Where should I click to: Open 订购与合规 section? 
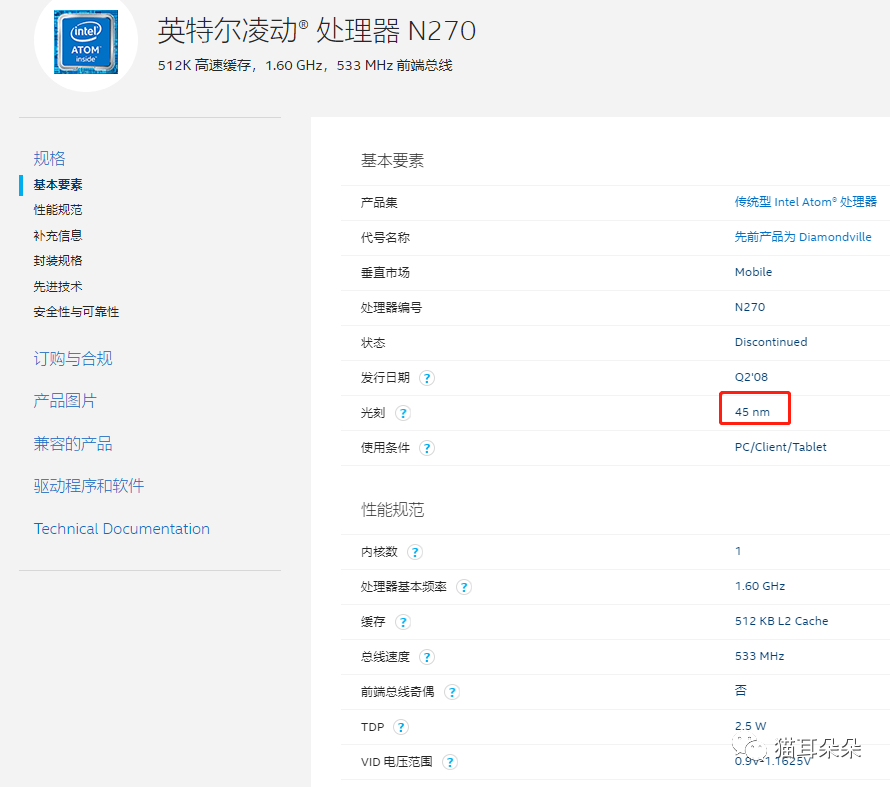[x=73, y=359]
